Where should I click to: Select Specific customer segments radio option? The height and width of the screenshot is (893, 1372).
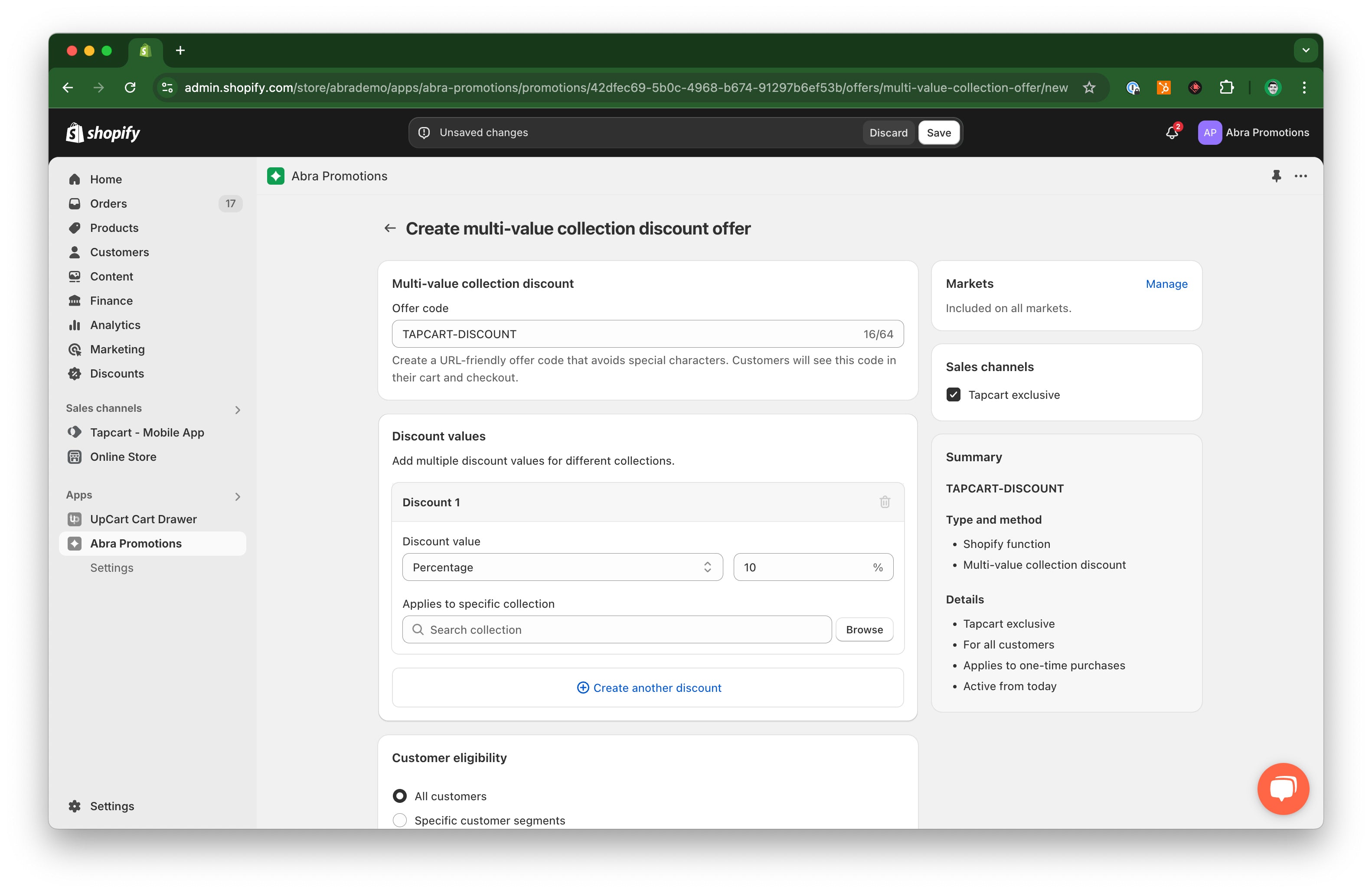tap(399, 821)
